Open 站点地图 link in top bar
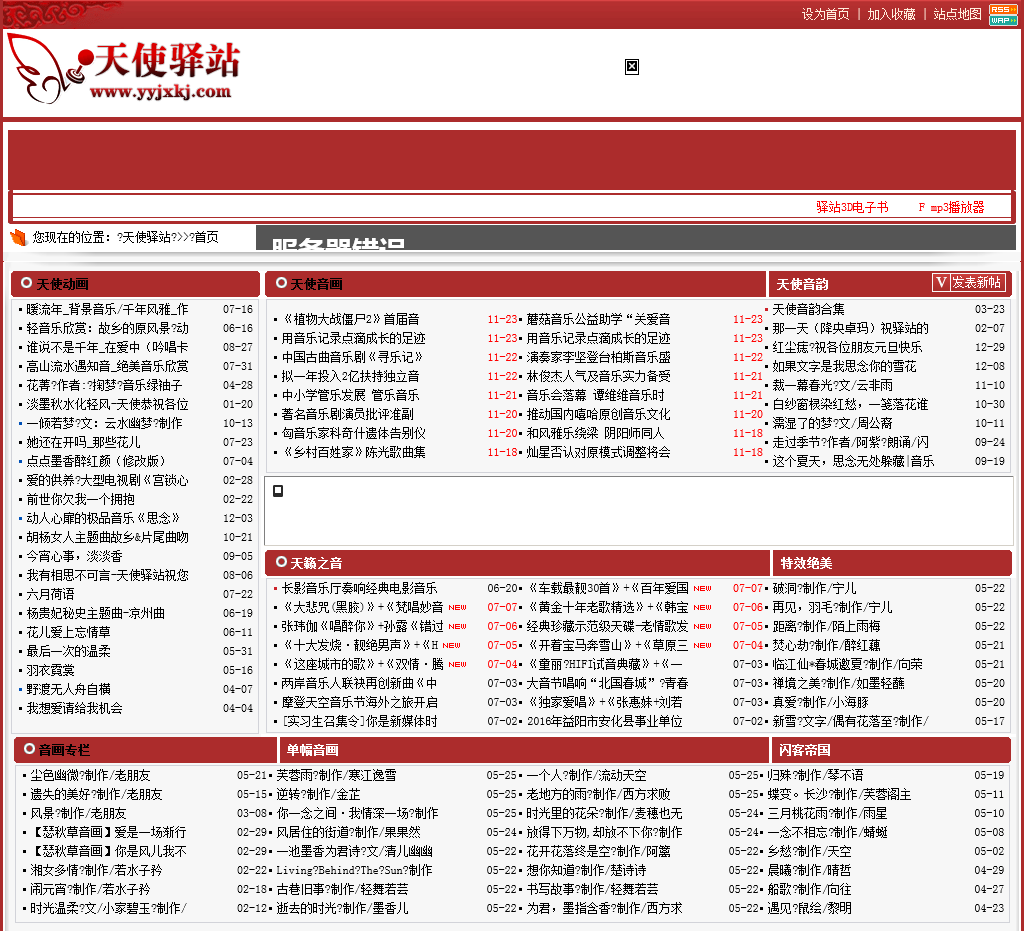The image size is (1024, 931). (x=957, y=14)
